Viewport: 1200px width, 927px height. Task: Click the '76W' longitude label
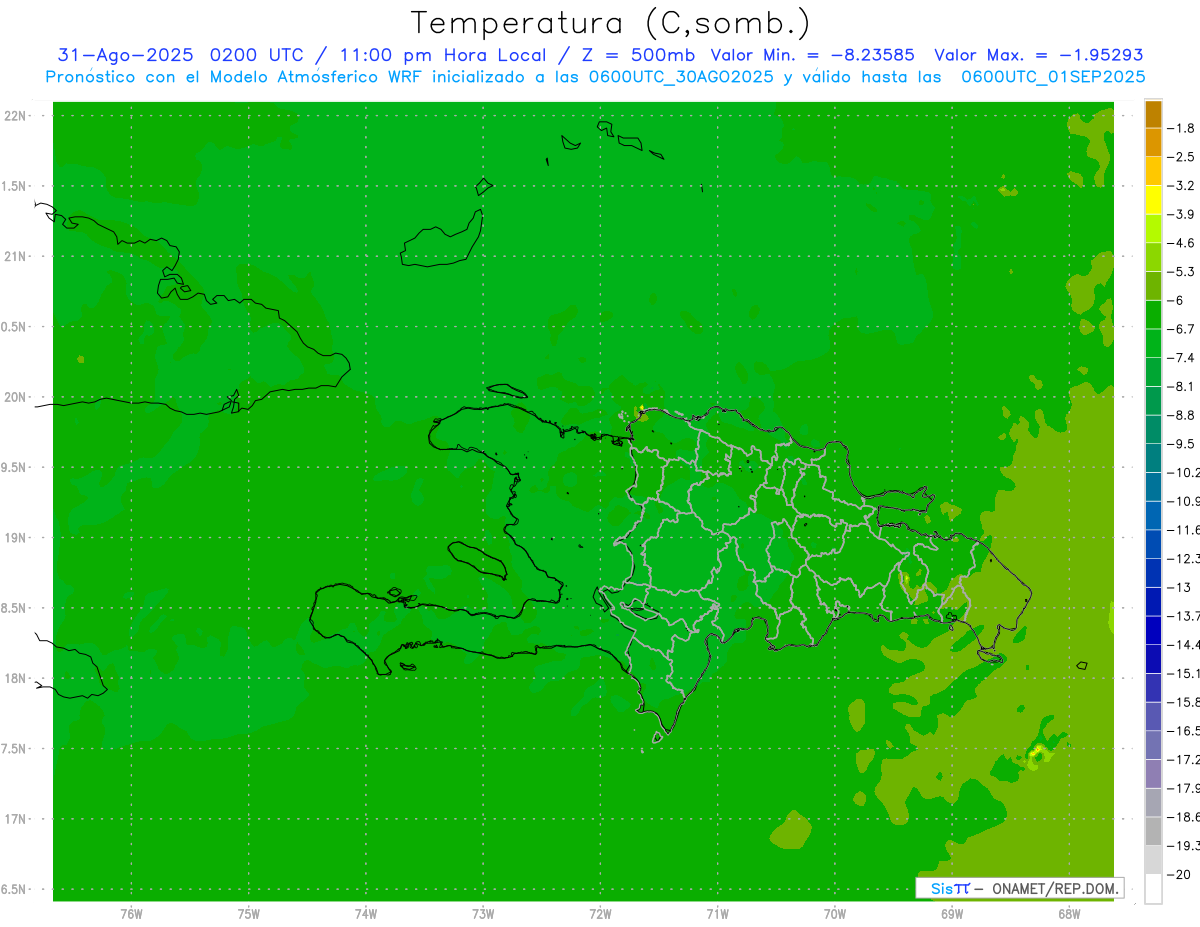[x=131, y=913]
